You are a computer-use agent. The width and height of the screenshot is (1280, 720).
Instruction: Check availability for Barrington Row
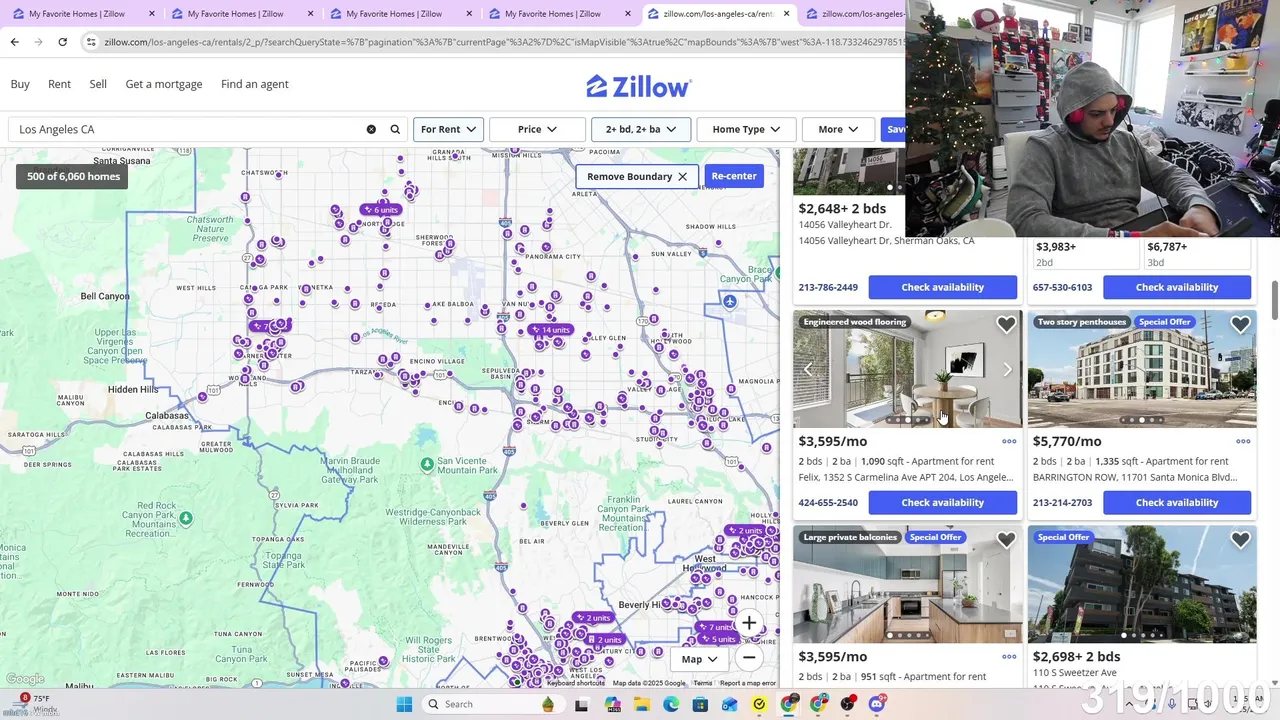click(1177, 503)
